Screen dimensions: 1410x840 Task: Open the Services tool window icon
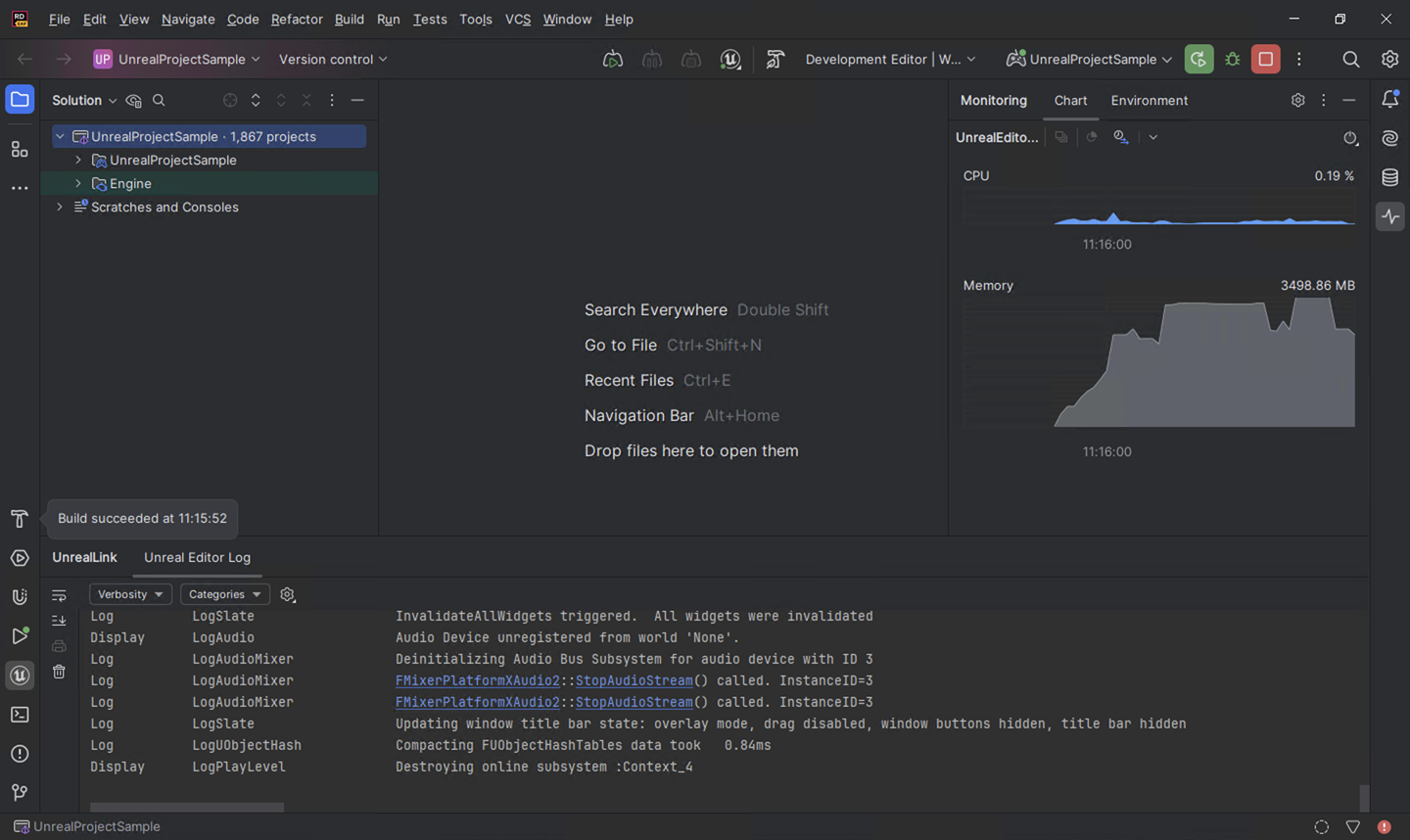pyautogui.click(x=20, y=558)
